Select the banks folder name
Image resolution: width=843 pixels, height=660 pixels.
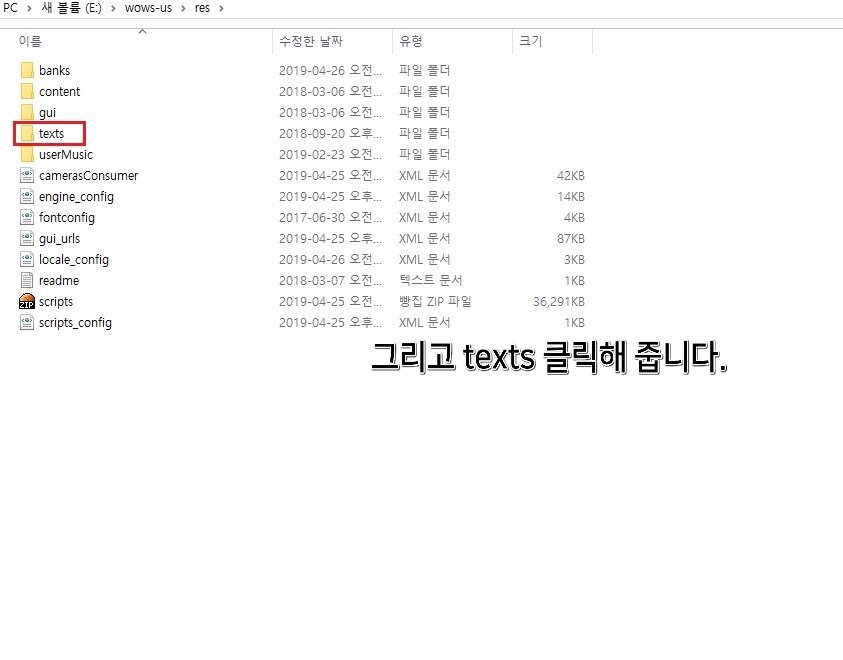pyautogui.click(x=54, y=70)
